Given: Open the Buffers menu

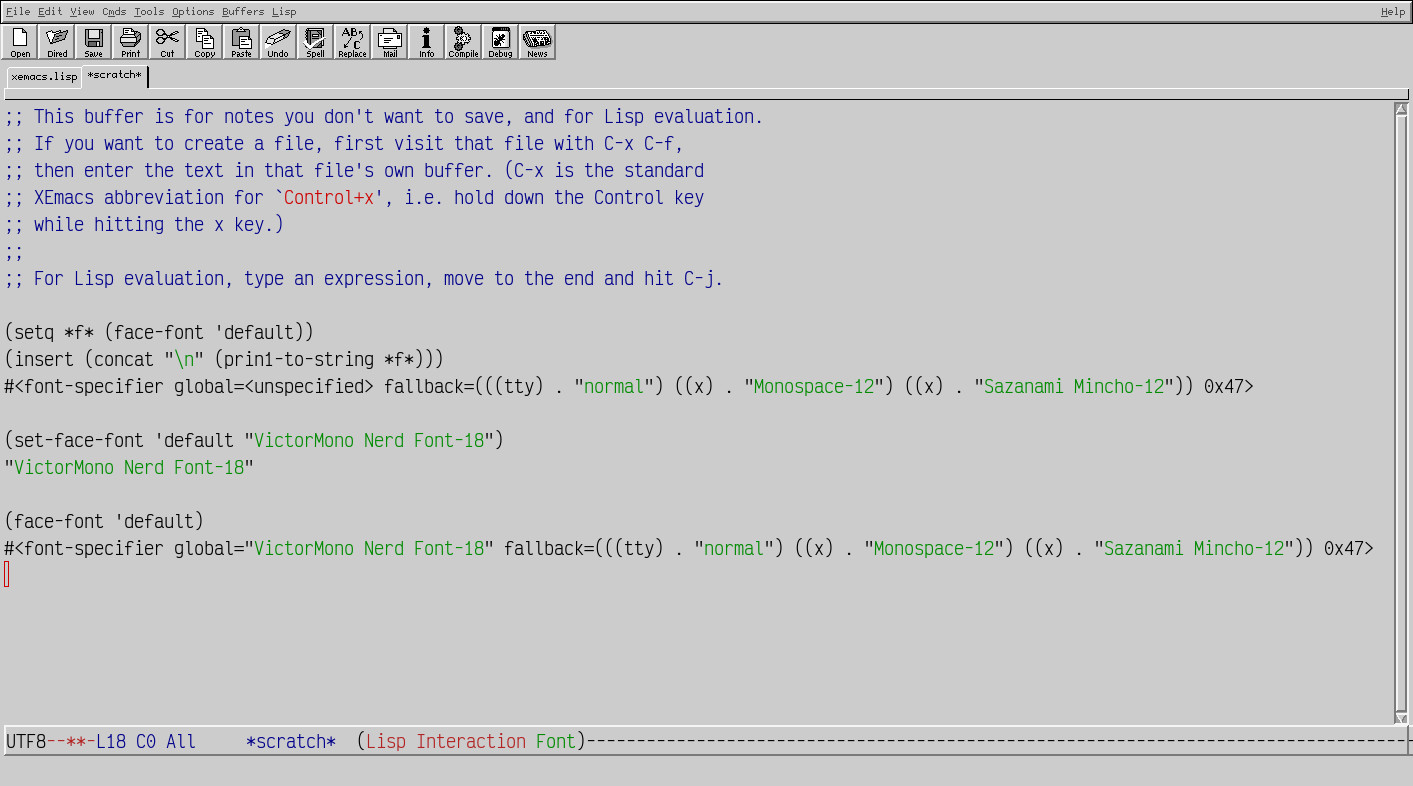Looking at the screenshot, I should pyautogui.click(x=244, y=11).
